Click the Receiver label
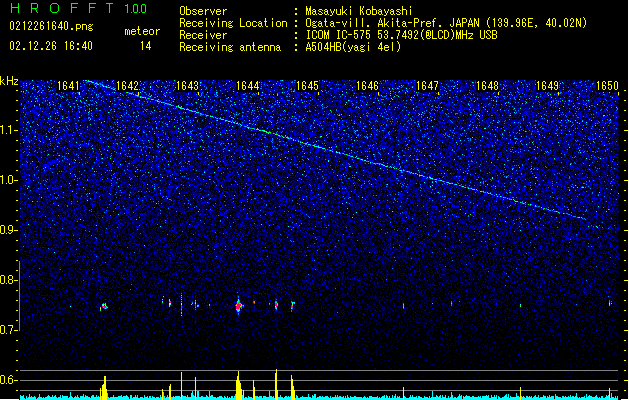The width and height of the screenshot is (629, 400). (203, 35)
